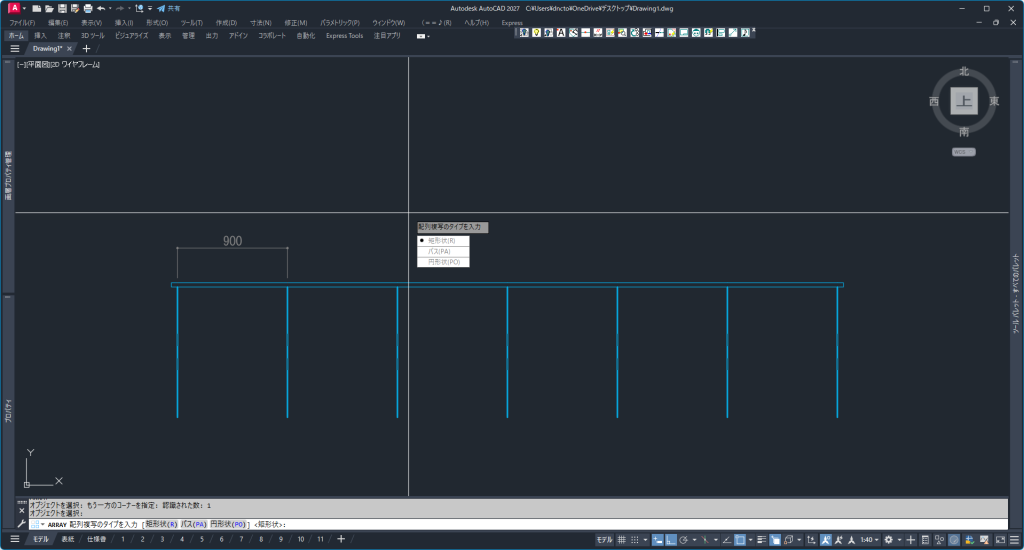Click the Undo arrow icon

point(100,8)
